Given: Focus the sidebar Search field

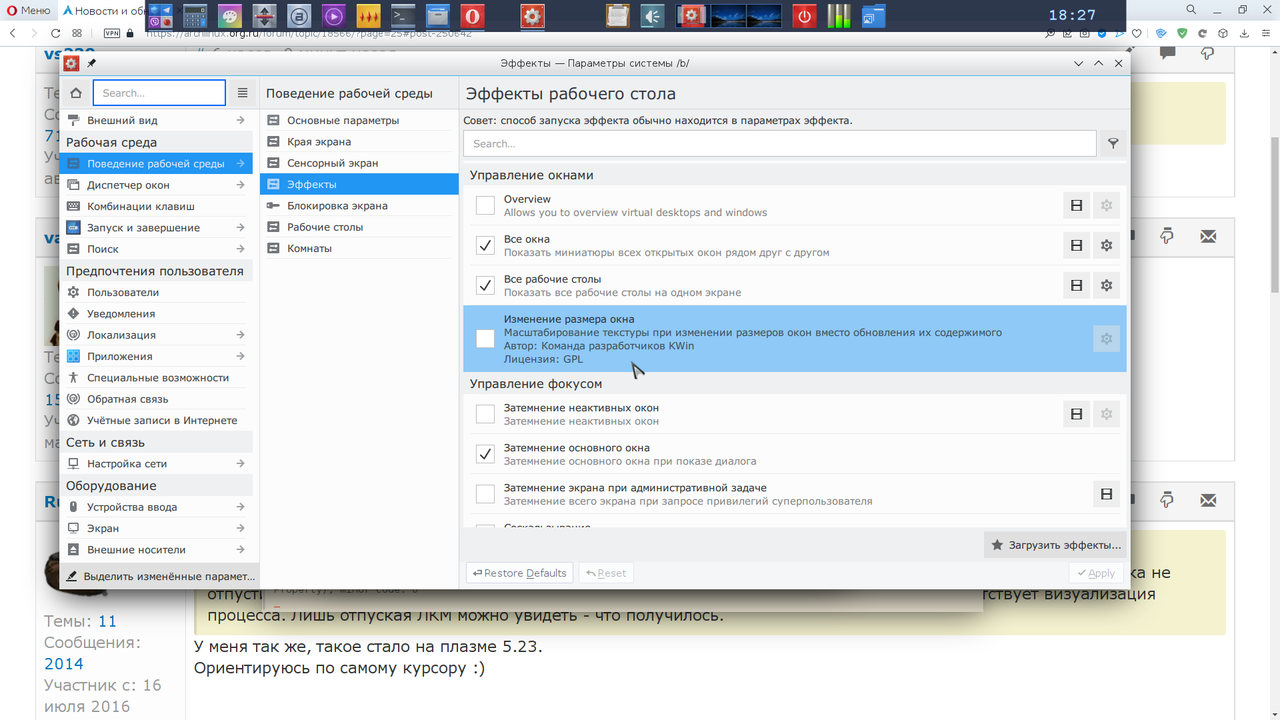Looking at the screenshot, I should (159, 93).
